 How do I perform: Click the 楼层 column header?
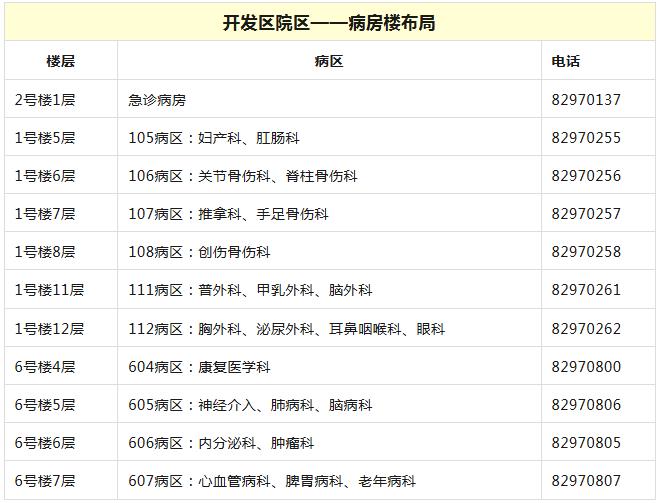pos(60,61)
